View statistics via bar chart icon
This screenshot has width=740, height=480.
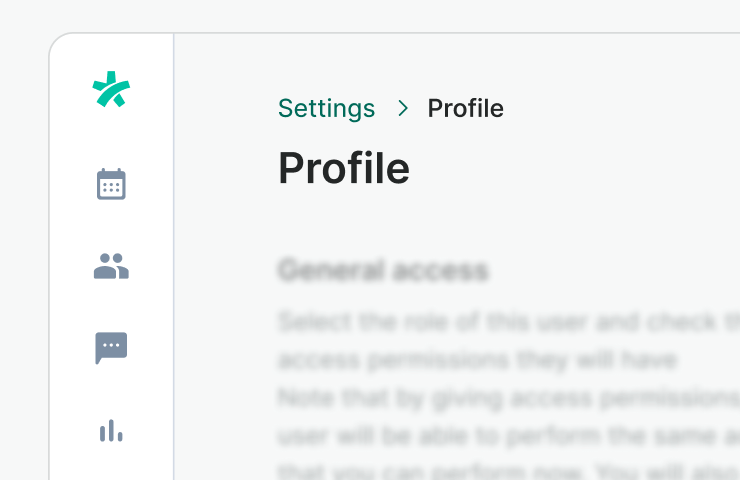(x=111, y=431)
